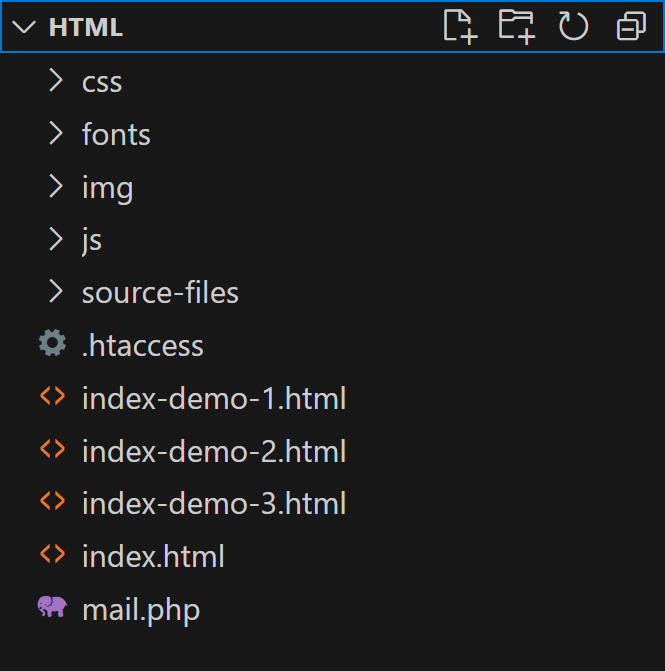Select the img folder name
665x671 pixels.
click(107, 189)
